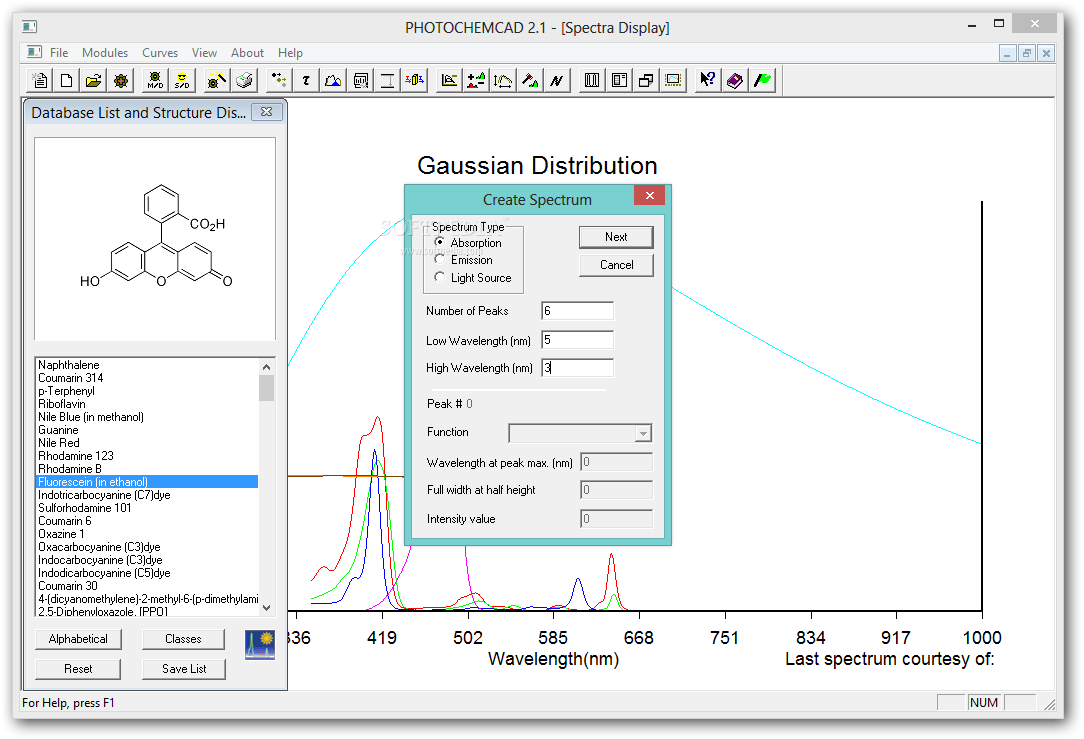
Task: Click the Classes button
Action: [183, 639]
